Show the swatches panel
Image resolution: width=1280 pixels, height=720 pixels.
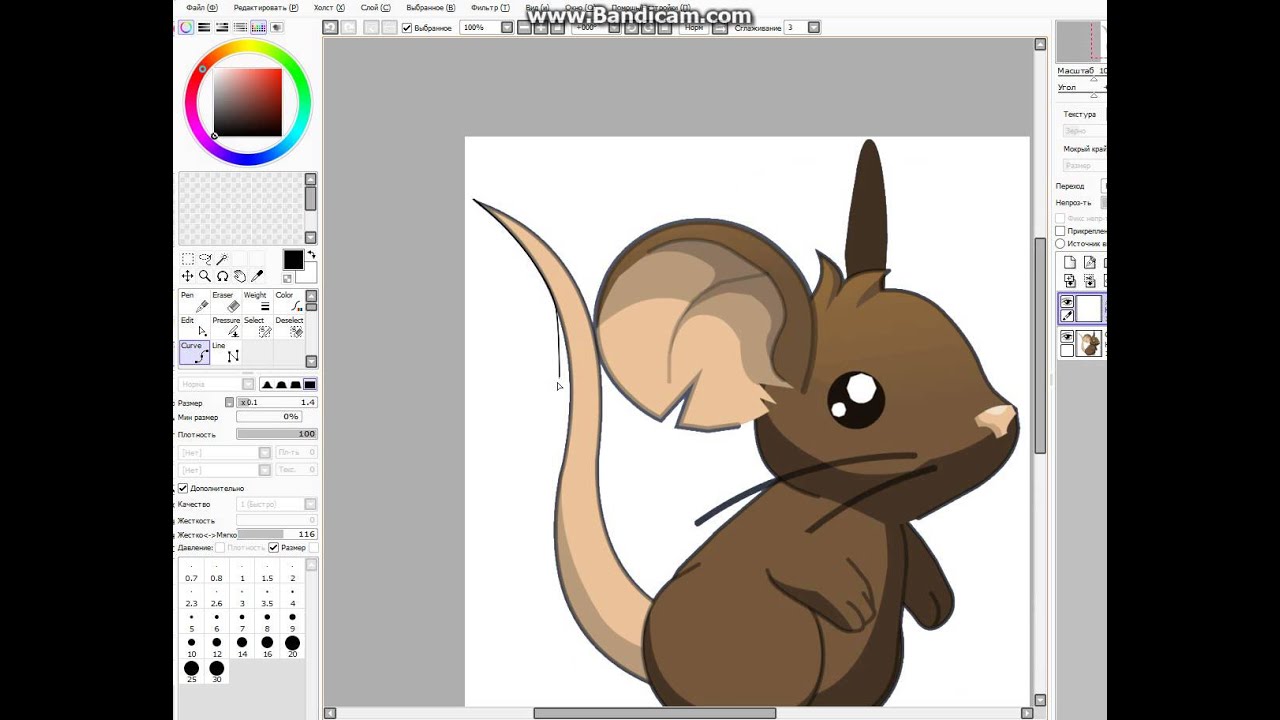258,28
